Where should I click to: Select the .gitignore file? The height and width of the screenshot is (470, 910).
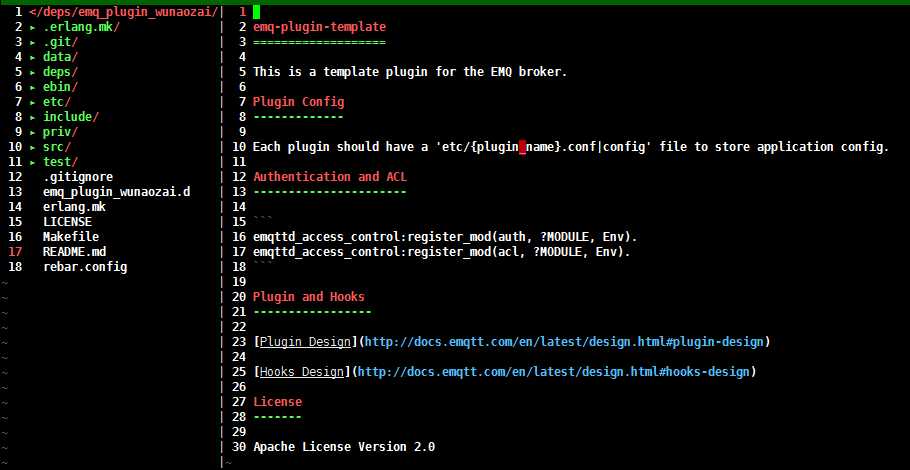(78, 177)
